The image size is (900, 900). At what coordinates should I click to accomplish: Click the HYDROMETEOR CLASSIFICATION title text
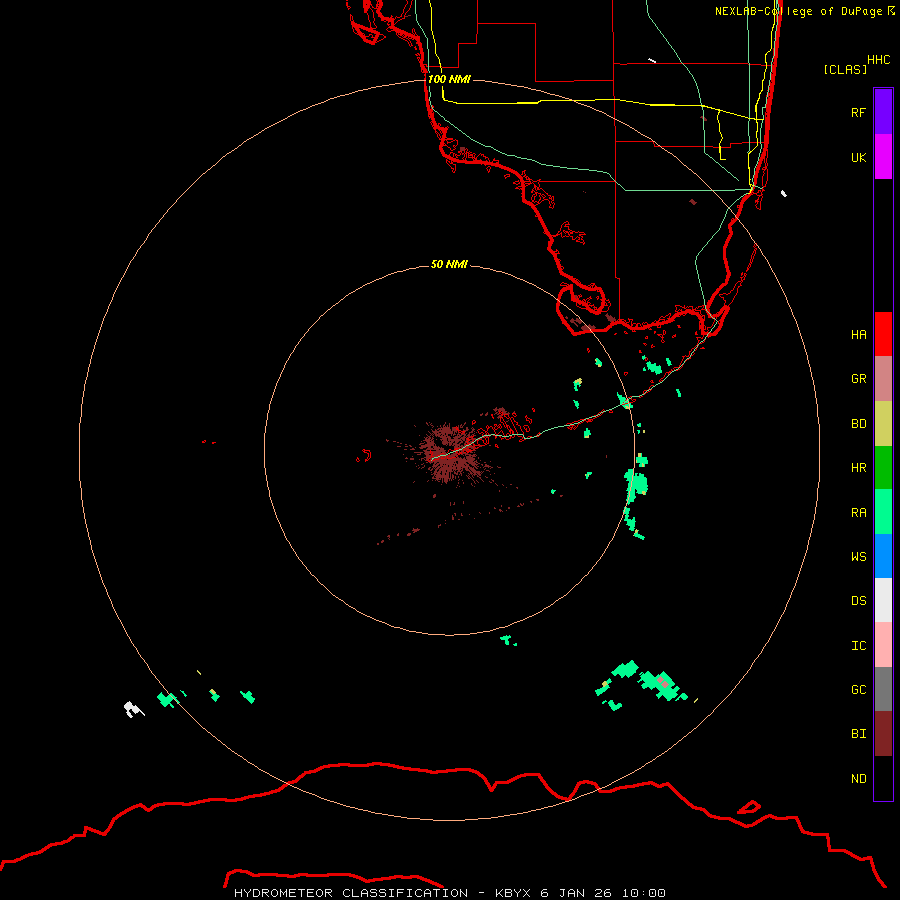click(x=351, y=893)
